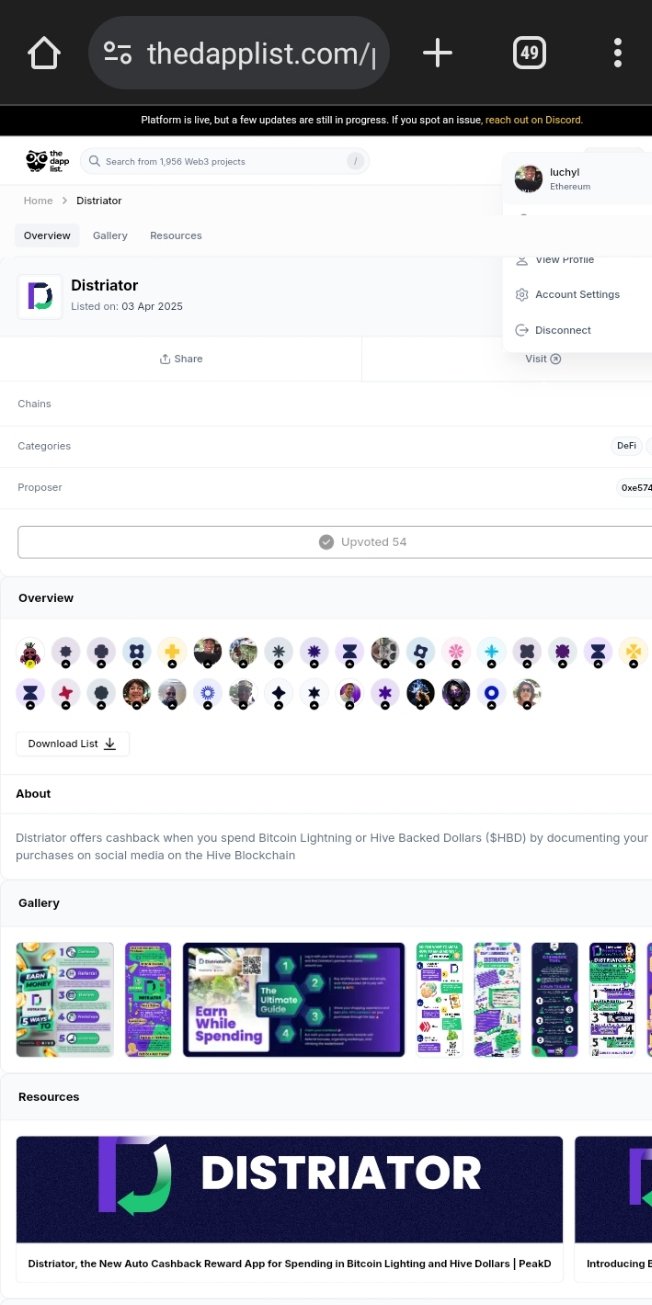Choose Disconnect in the profile menu
Viewport: 652px width, 1305px height.
click(563, 330)
